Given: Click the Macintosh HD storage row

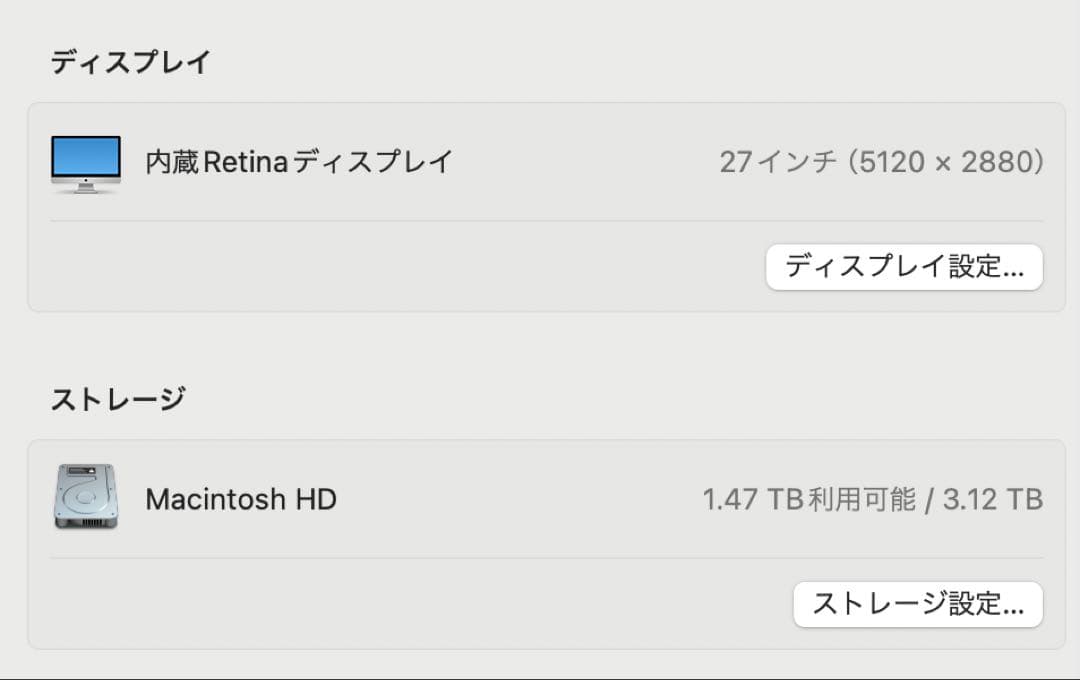Looking at the screenshot, I should [x=540, y=498].
